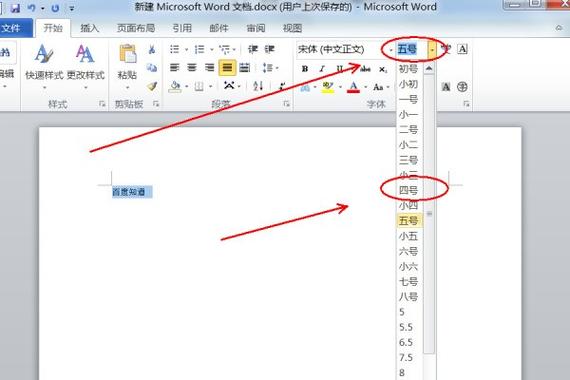Toggle strikethrough formatting
The image size is (570, 380).
click(365, 68)
